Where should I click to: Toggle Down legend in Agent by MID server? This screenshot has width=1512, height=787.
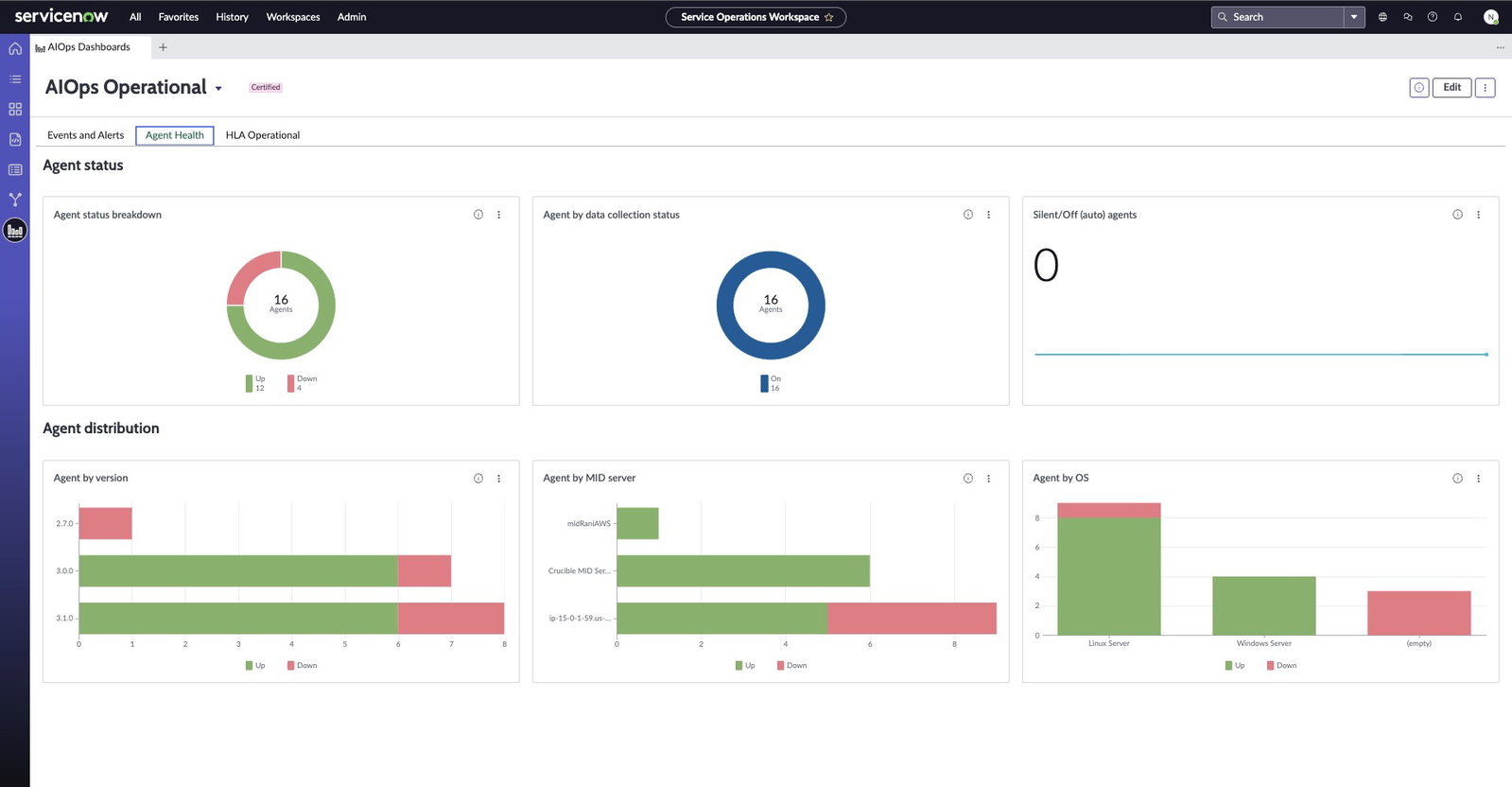pyautogui.click(x=791, y=666)
